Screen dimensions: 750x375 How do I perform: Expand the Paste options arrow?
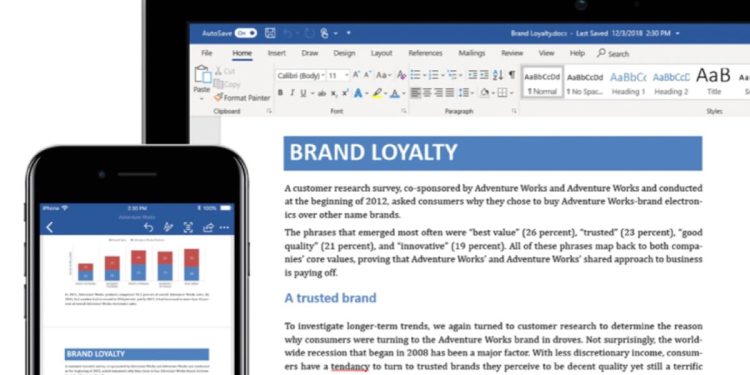(201, 99)
